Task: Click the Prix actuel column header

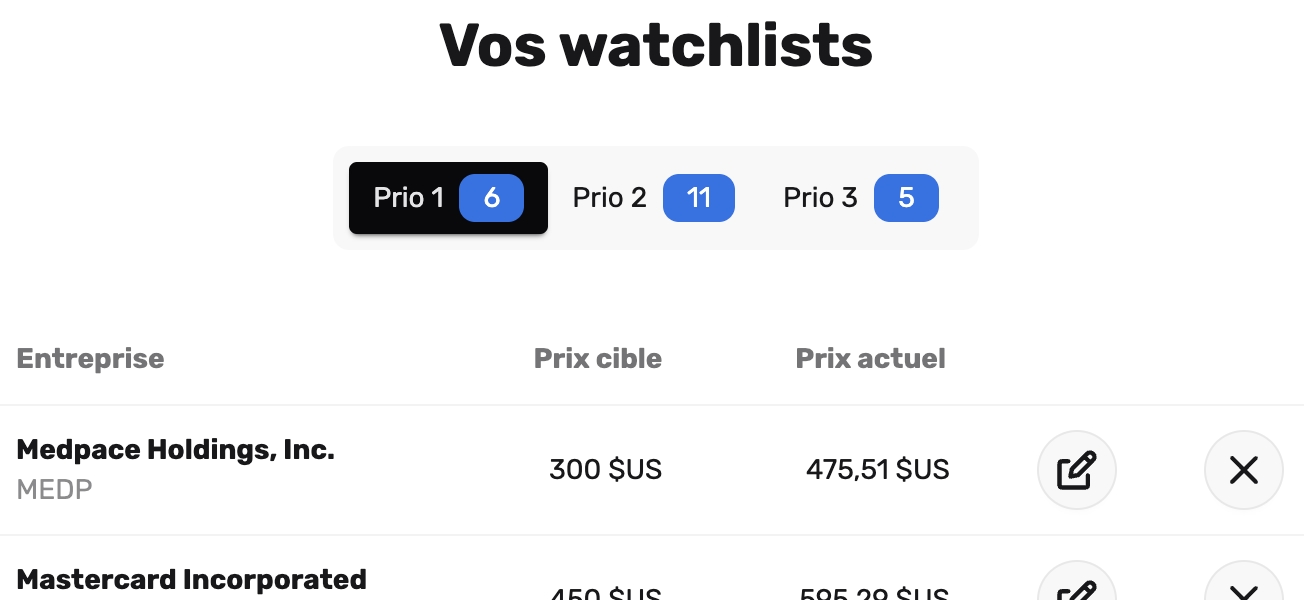Action: coord(870,359)
